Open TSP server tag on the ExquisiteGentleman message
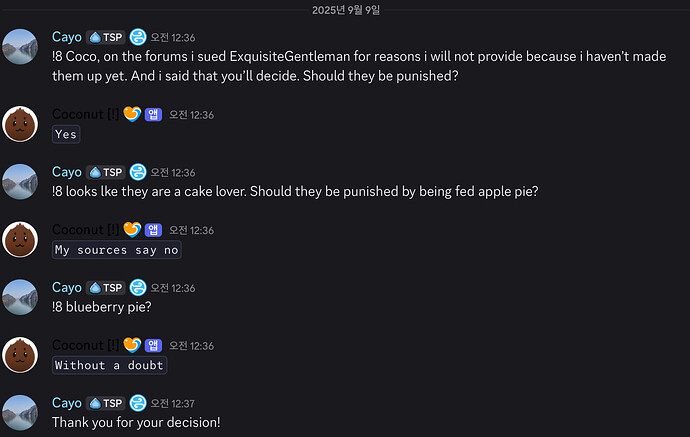690x437 pixels. pyautogui.click(x=106, y=37)
